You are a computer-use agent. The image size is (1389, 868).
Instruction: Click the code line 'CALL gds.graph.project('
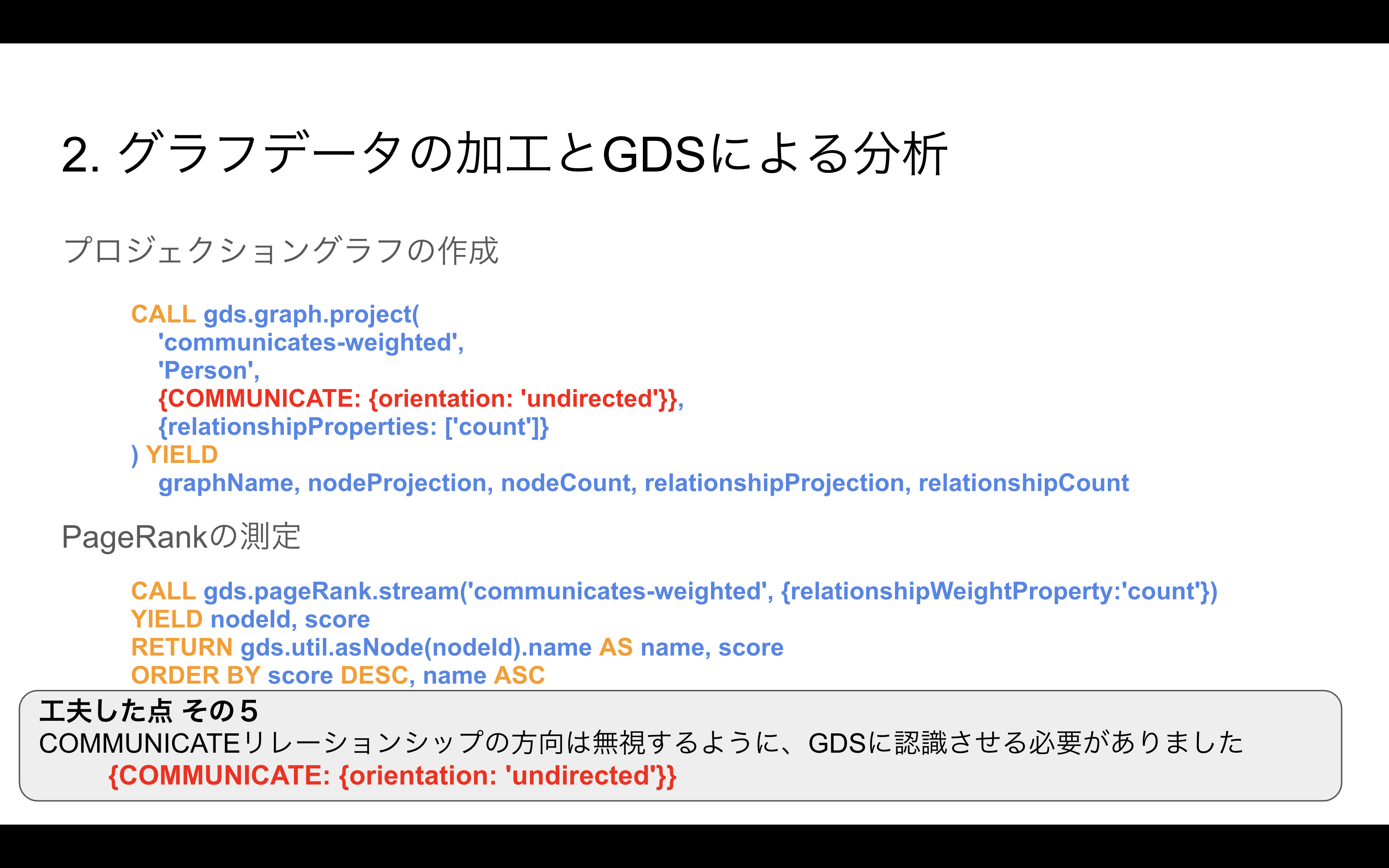coord(275,315)
